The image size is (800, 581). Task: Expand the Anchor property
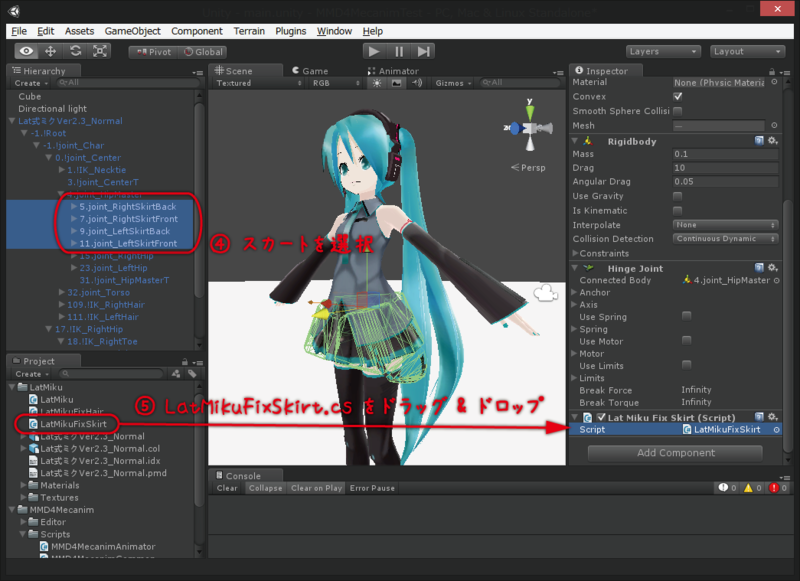[574, 292]
